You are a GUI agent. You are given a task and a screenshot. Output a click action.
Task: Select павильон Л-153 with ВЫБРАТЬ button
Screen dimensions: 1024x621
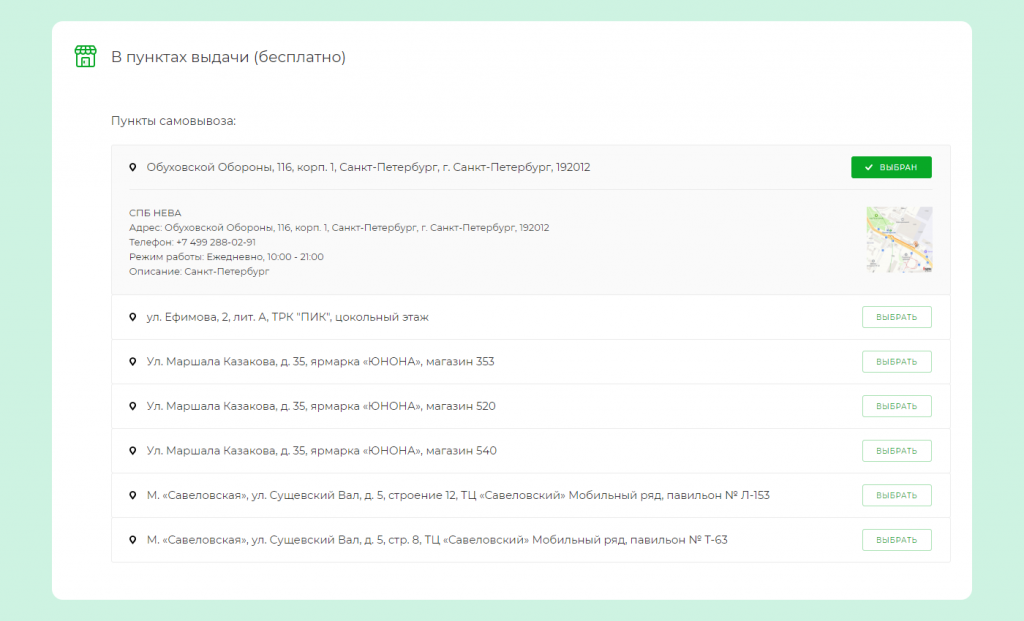[x=897, y=495]
